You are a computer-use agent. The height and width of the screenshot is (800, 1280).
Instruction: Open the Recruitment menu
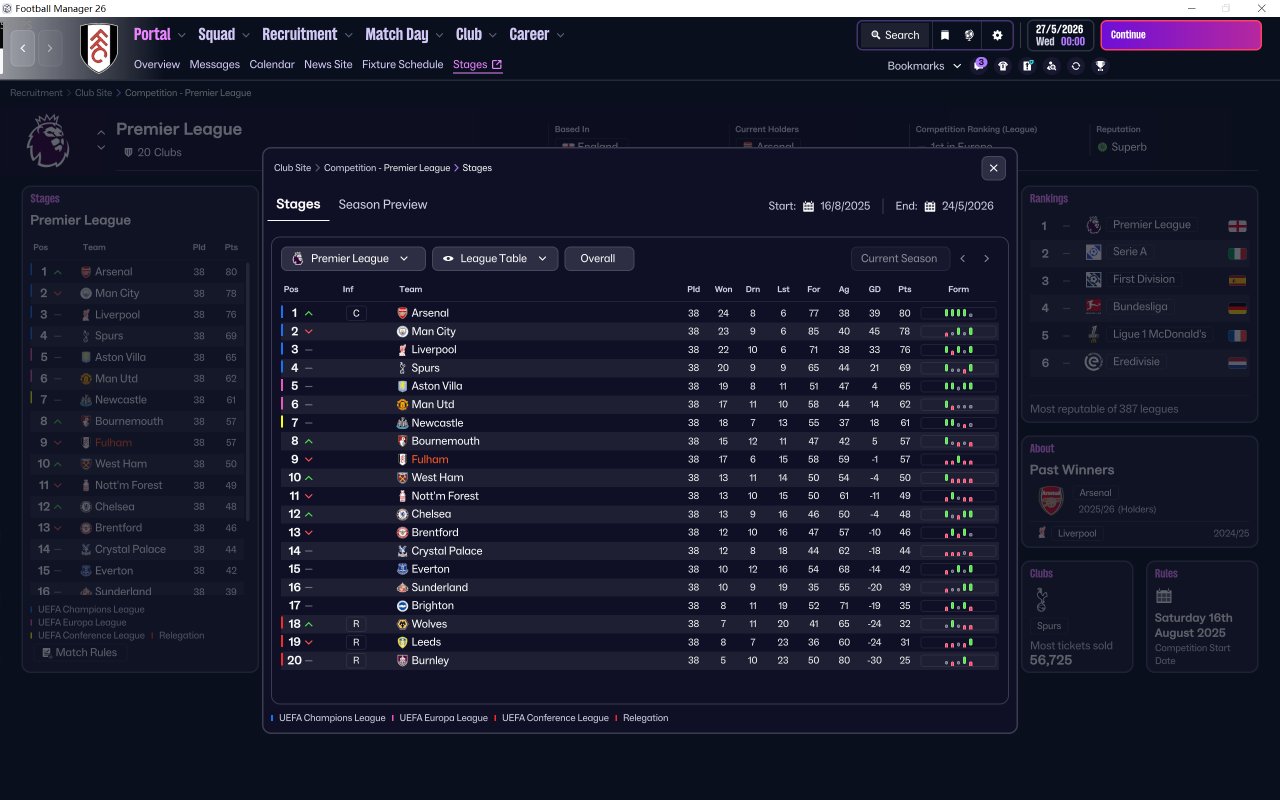click(x=308, y=34)
